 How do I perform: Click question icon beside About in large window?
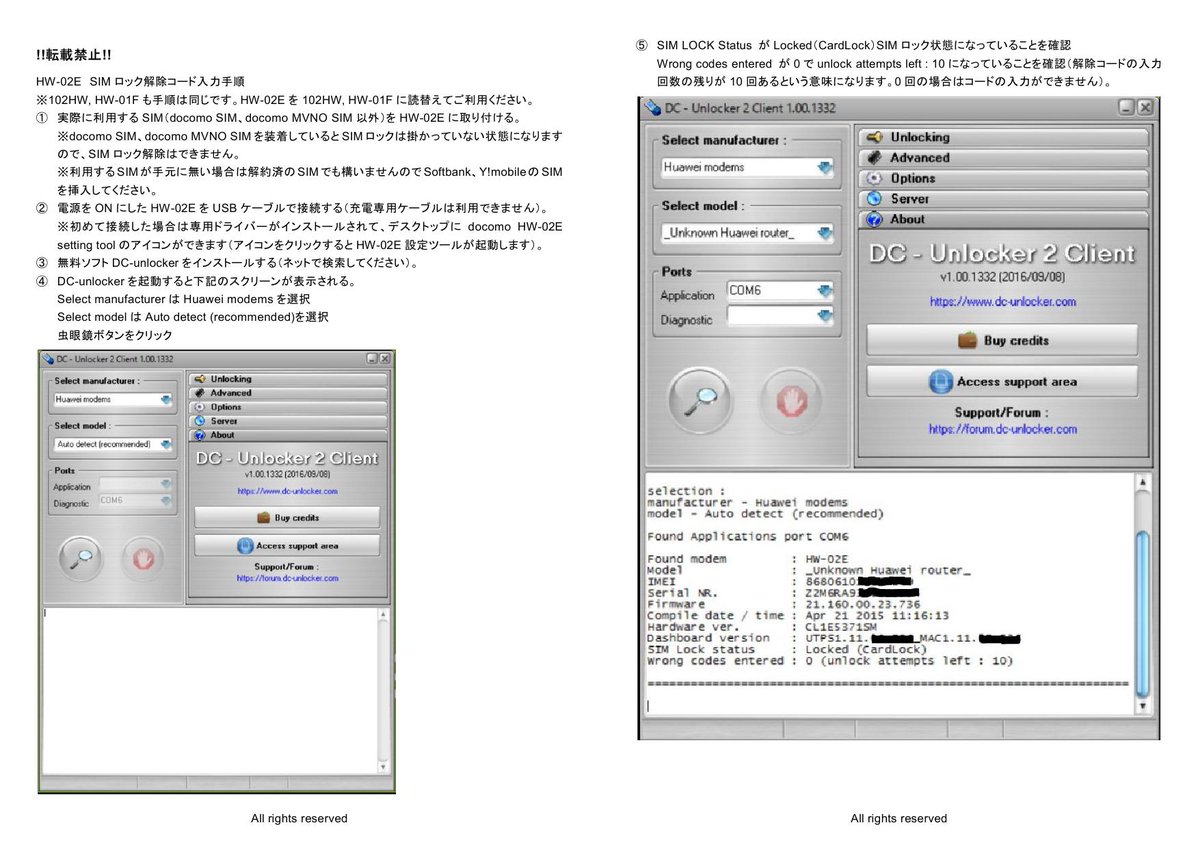click(874, 219)
